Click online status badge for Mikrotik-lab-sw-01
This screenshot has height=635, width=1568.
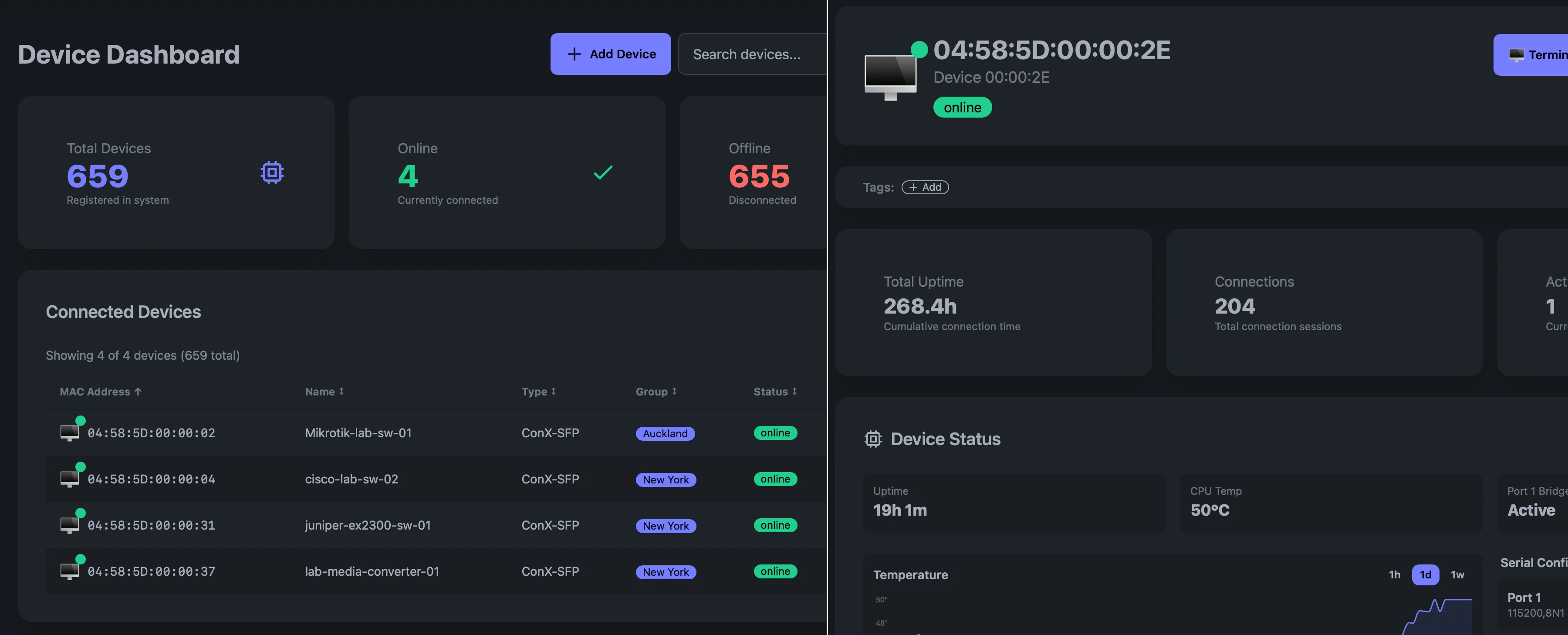point(775,433)
